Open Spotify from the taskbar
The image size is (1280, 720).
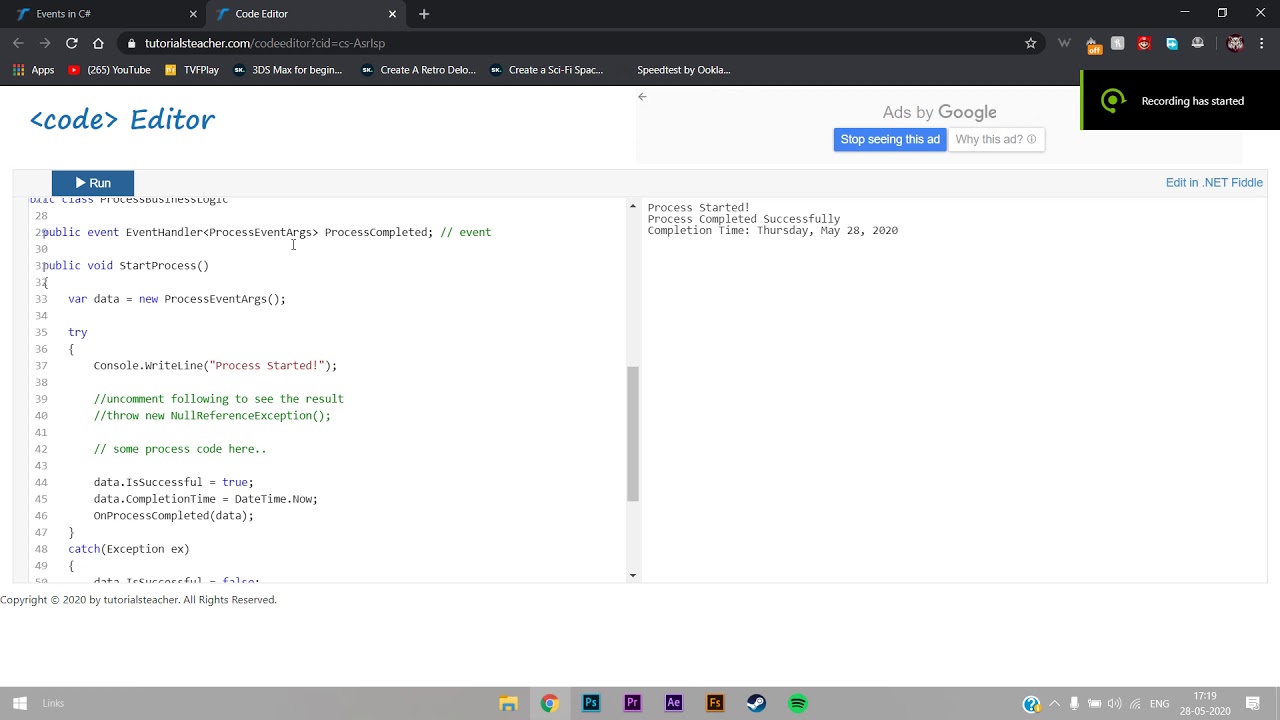coord(798,703)
